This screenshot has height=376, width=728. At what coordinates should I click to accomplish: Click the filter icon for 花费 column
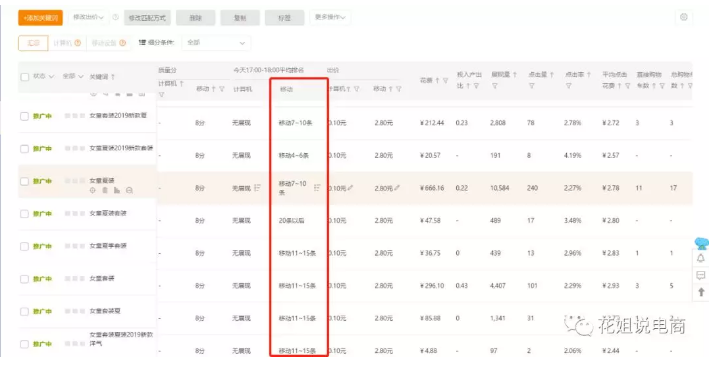click(x=446, y=81)
